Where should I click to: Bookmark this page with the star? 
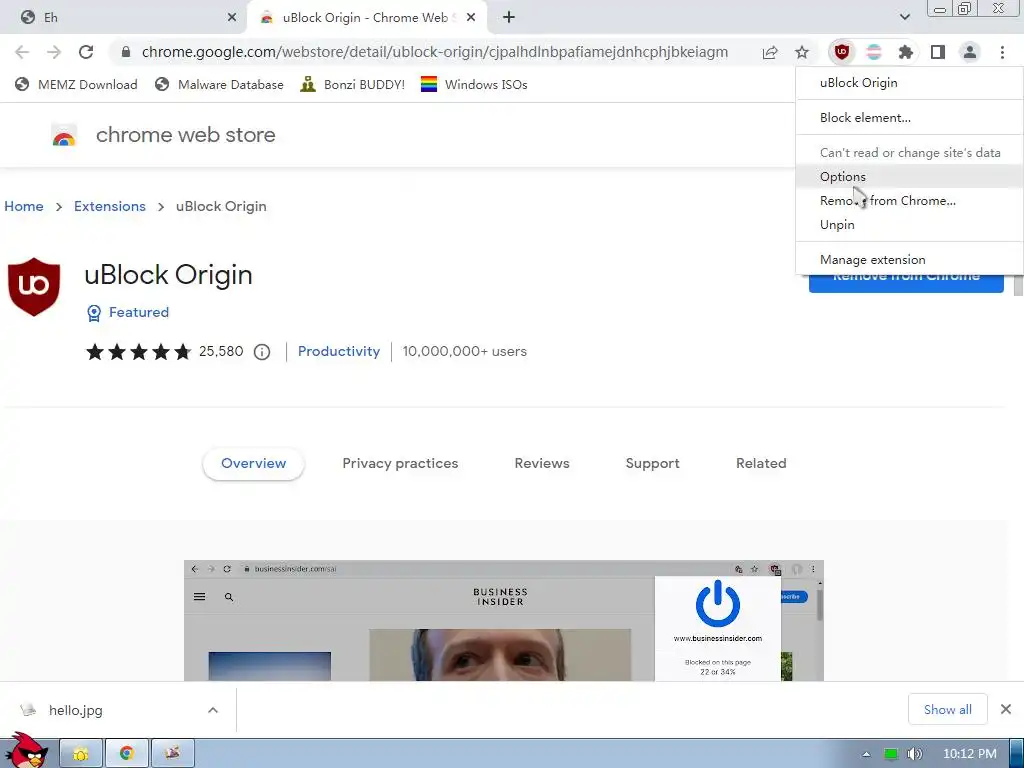pyautogui.click(x=802, y=52)
